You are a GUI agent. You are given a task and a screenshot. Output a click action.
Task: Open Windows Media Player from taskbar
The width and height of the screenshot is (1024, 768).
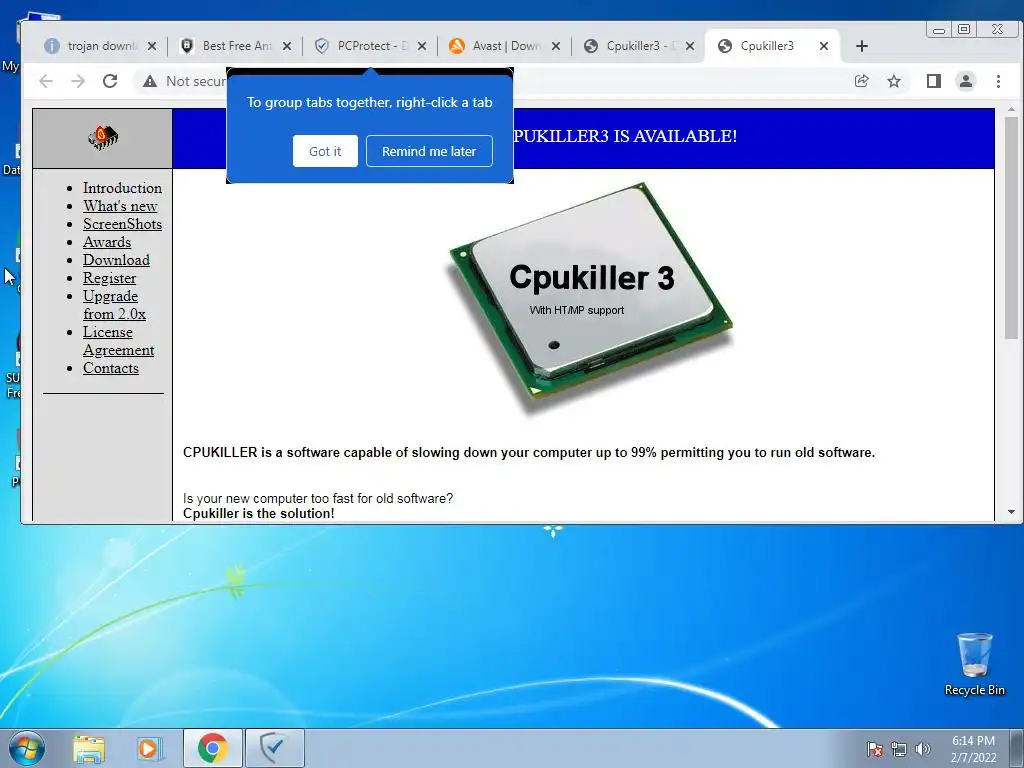tap(150, 748)
